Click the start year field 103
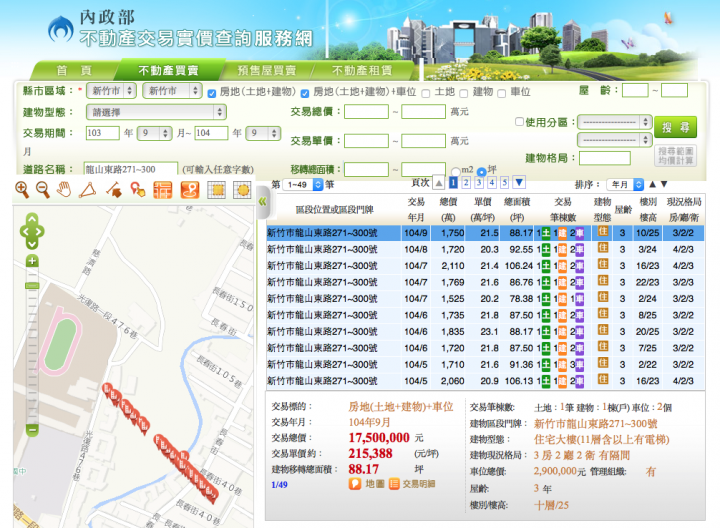Screen dimensions: 720x528 102,133
